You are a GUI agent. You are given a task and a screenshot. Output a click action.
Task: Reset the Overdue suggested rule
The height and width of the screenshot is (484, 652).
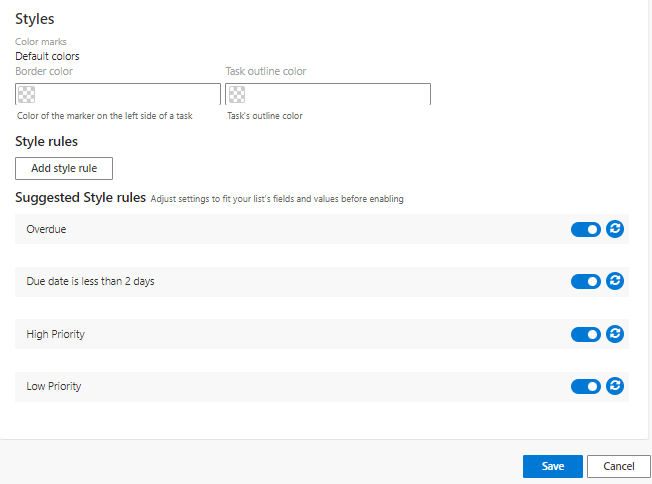[x=615, y=229]
